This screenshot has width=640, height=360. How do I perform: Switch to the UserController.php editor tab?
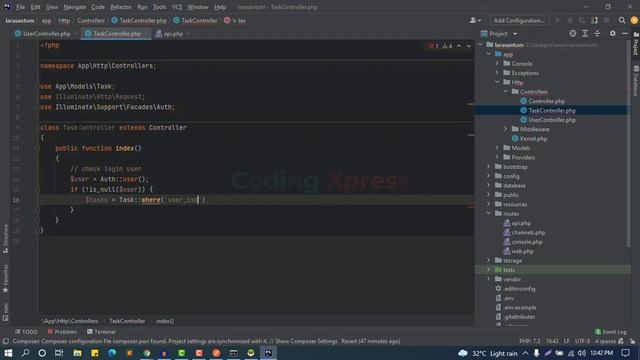[46, 34]
